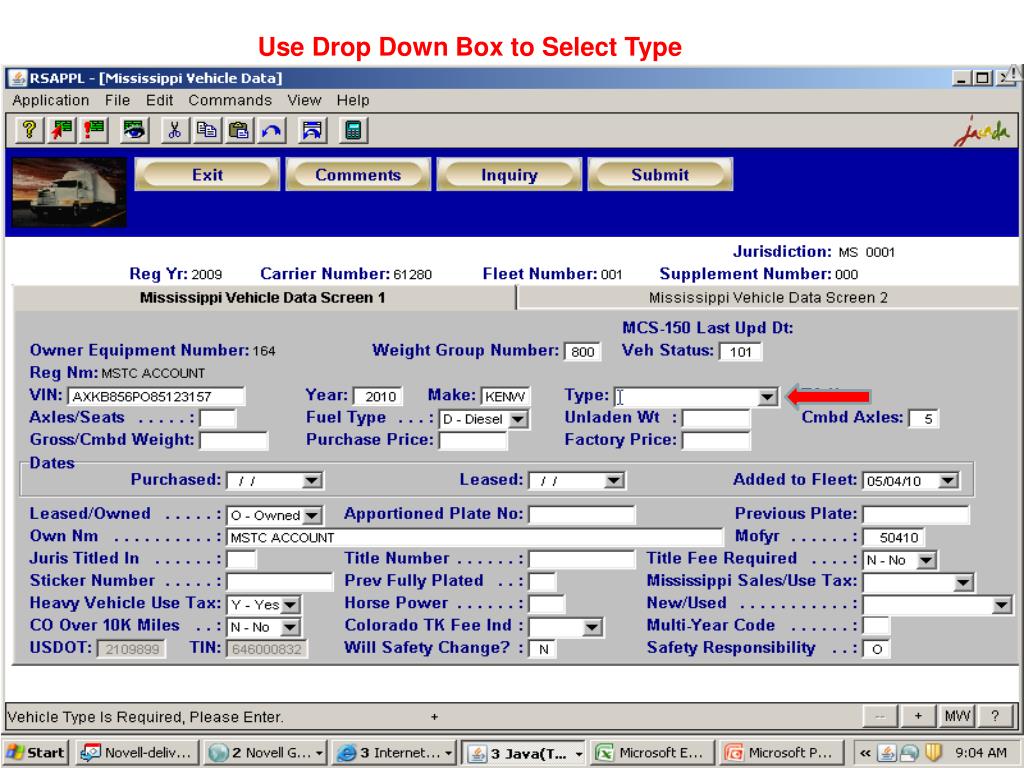The image size is (1024, 768).
Task: Click the Windows Start button
Action: click(35, 751)
